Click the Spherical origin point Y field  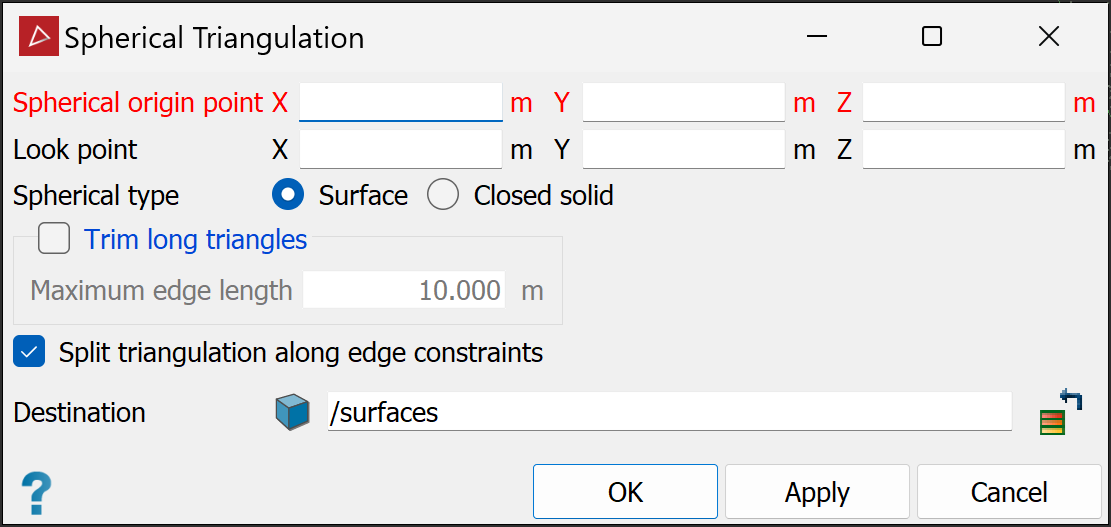click(x=684, y=103)
